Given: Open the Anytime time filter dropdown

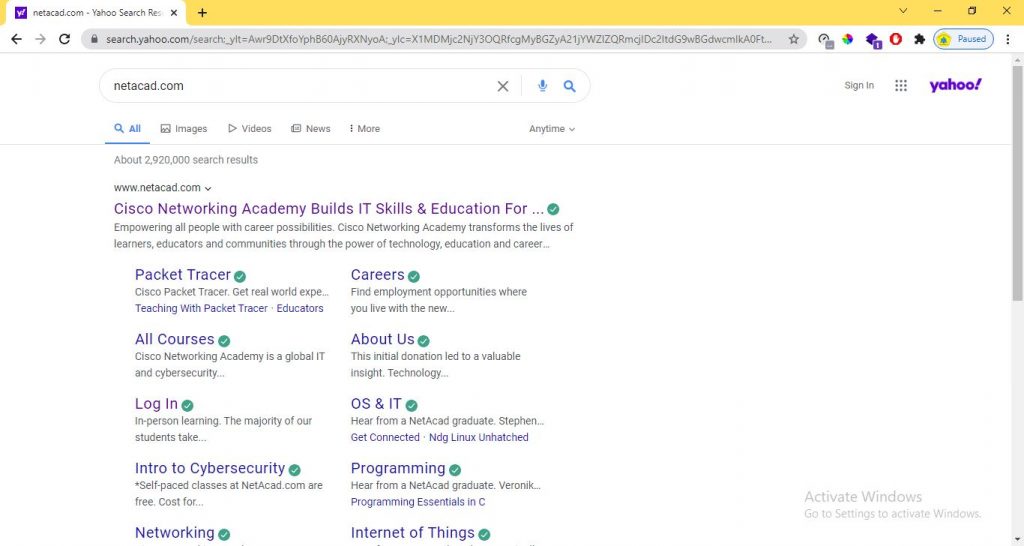Looking at the screenshot, I should coord(552,129).
